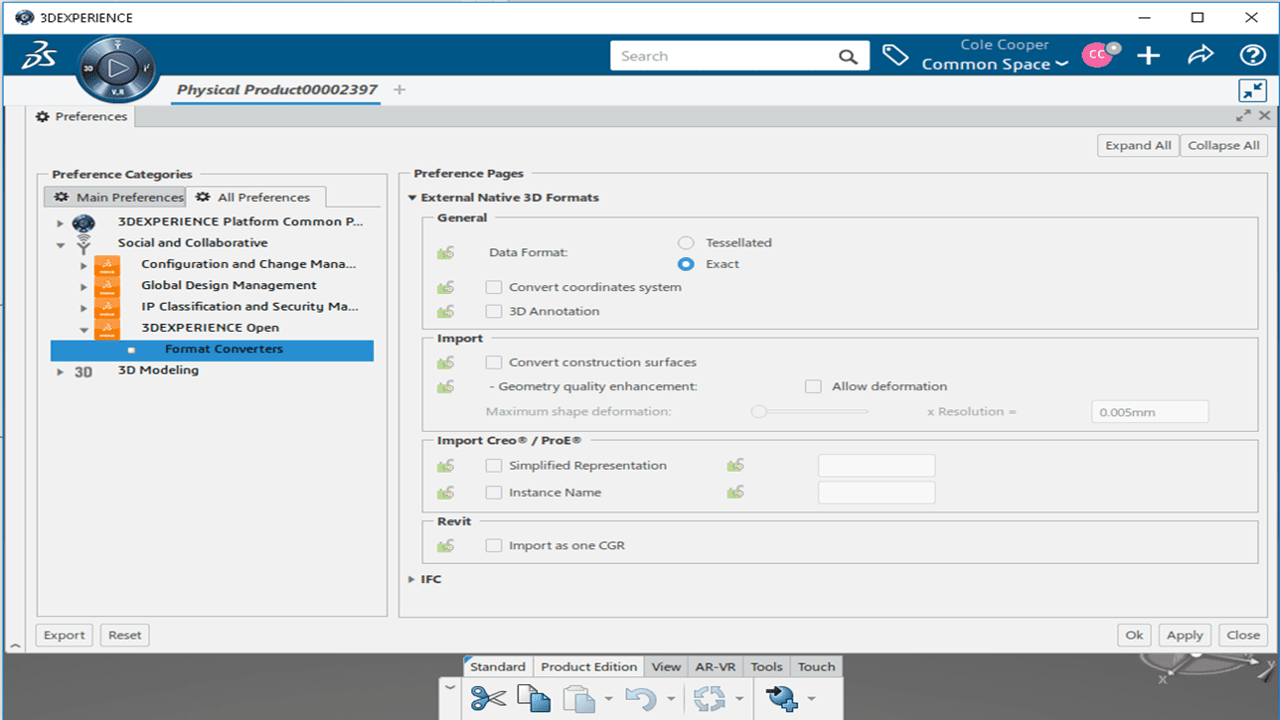Open the Product Edition toolbar tab
The height and width of the screenshot is (720, 1280).
click(588, 667)
